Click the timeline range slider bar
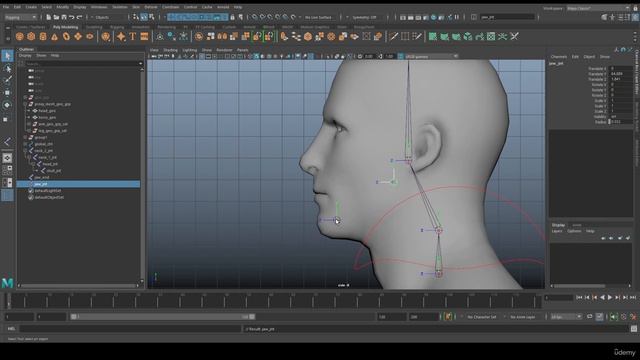640x360 pixels. [163, 317]
